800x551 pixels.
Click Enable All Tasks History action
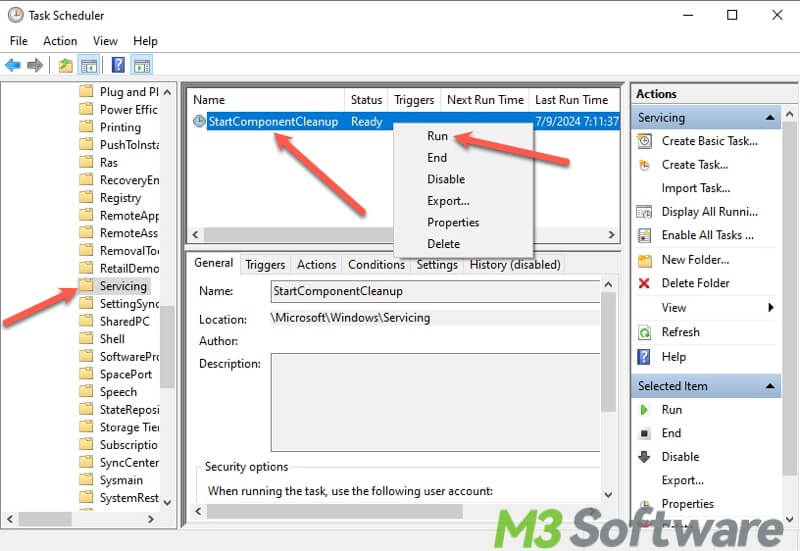[x=707, y=235]
